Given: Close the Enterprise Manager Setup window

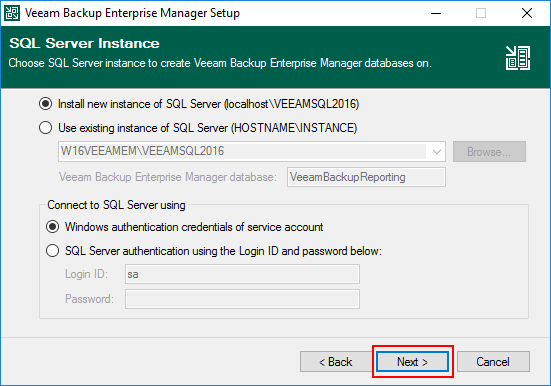Looking at the screenshot, I should (x=526, y=13).
